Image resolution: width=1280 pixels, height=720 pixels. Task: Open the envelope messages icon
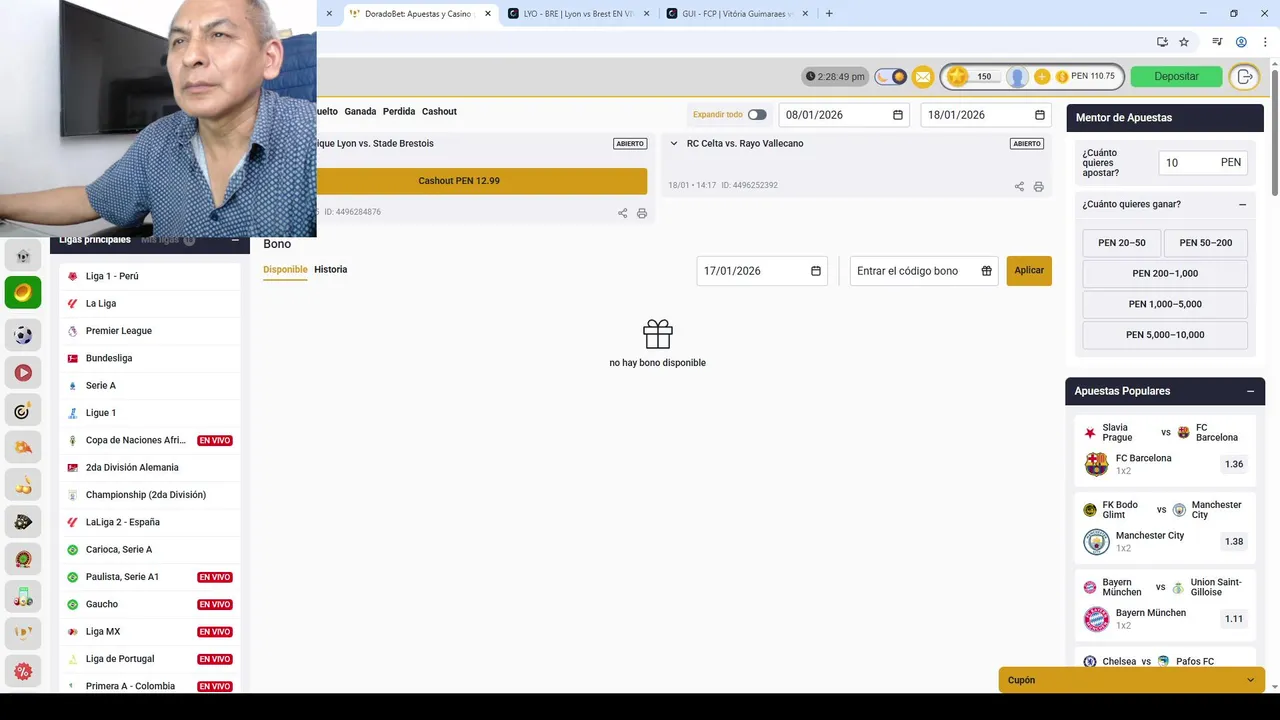coord(923,77)
